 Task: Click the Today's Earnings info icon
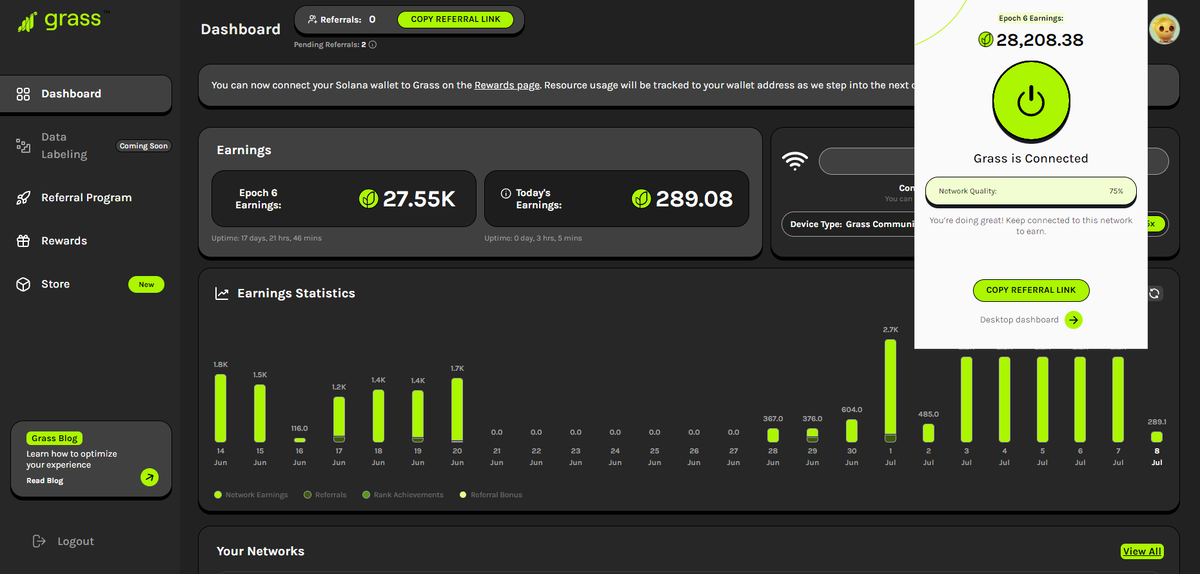pos(506,193)
